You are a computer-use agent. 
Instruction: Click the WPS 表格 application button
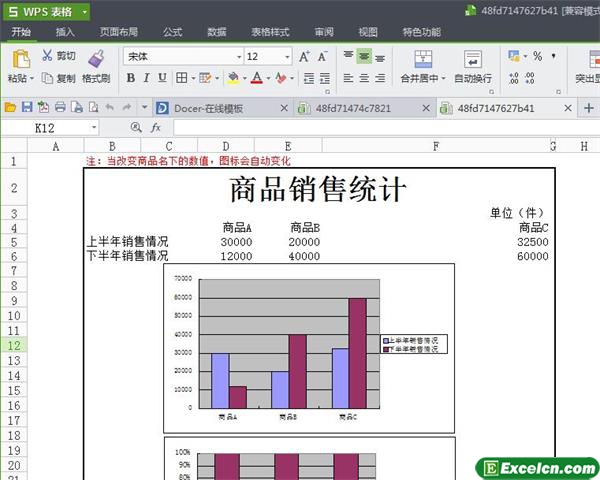(44, 11)
